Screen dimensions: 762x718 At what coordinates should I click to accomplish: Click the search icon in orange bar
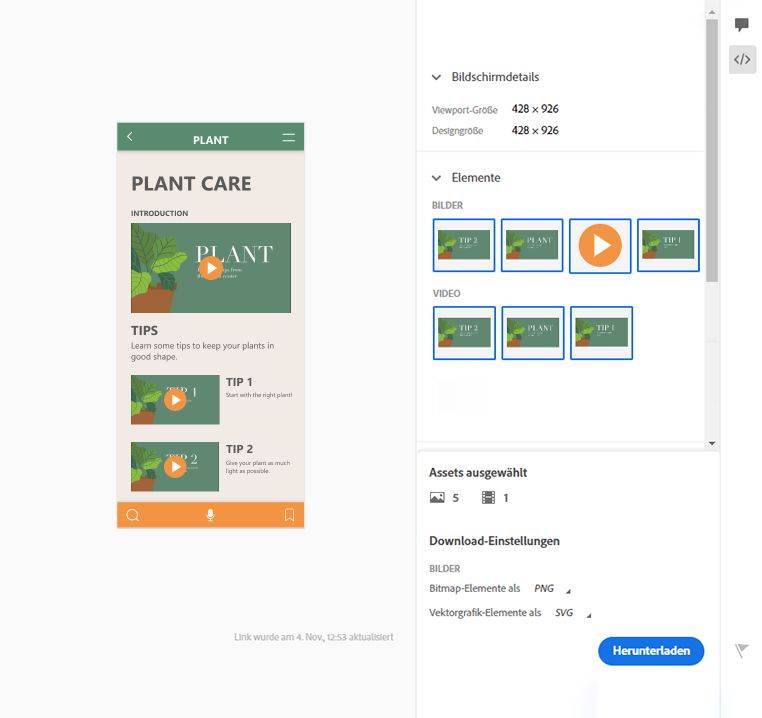tap(133, 515)
